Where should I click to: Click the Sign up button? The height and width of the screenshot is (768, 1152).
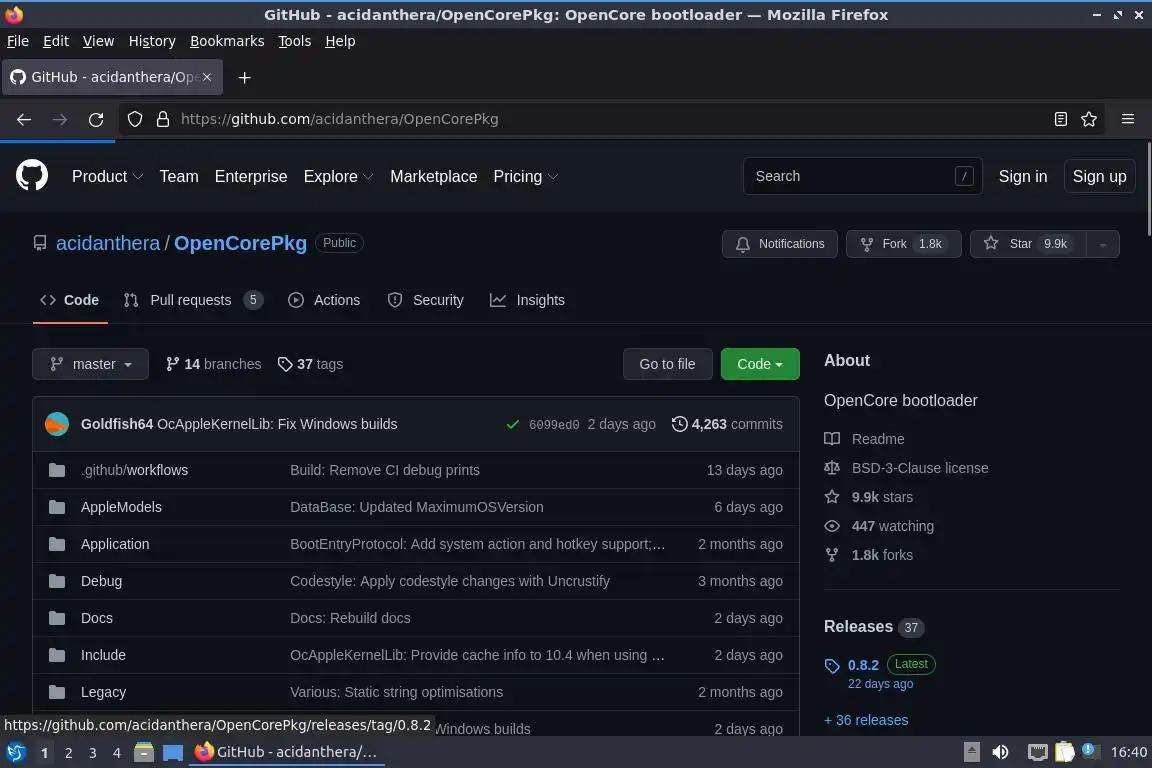(1099, 176)
